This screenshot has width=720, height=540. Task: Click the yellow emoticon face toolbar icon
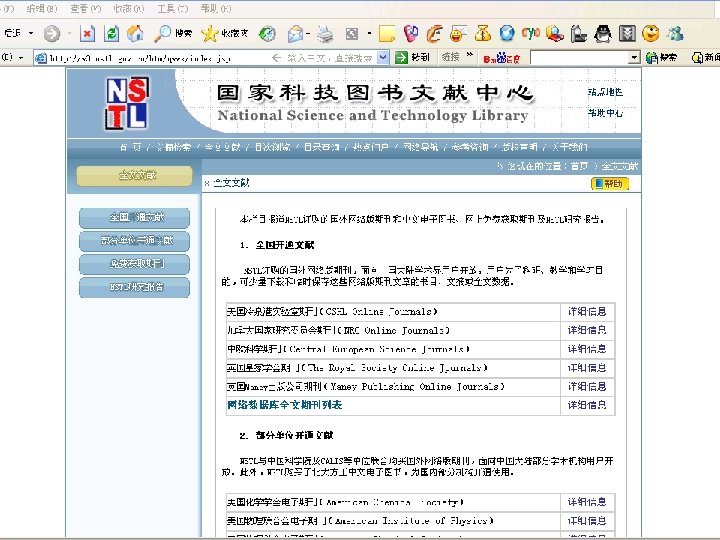pos(651,34)
